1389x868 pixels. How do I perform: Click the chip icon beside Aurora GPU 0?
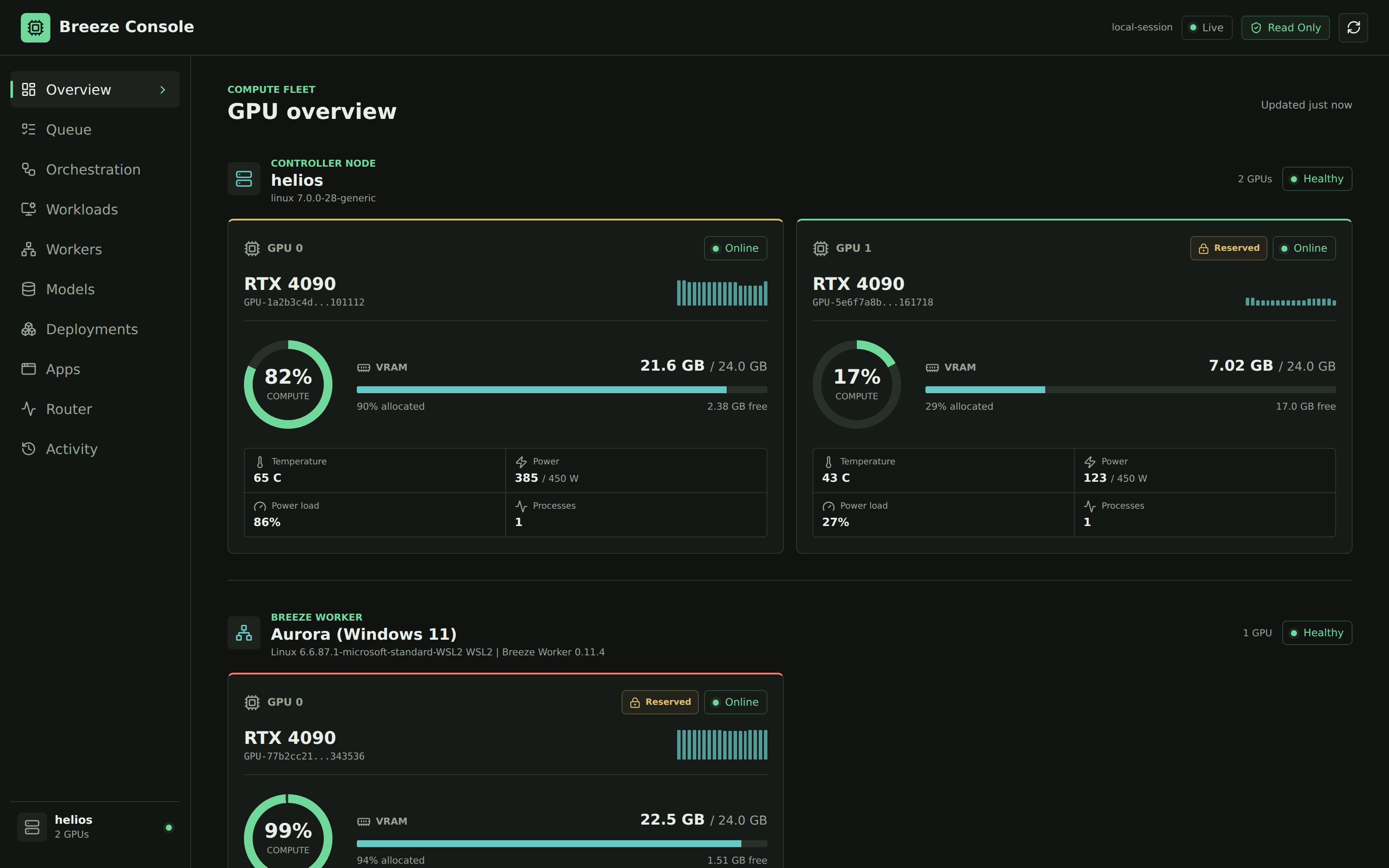pos(252,702)
